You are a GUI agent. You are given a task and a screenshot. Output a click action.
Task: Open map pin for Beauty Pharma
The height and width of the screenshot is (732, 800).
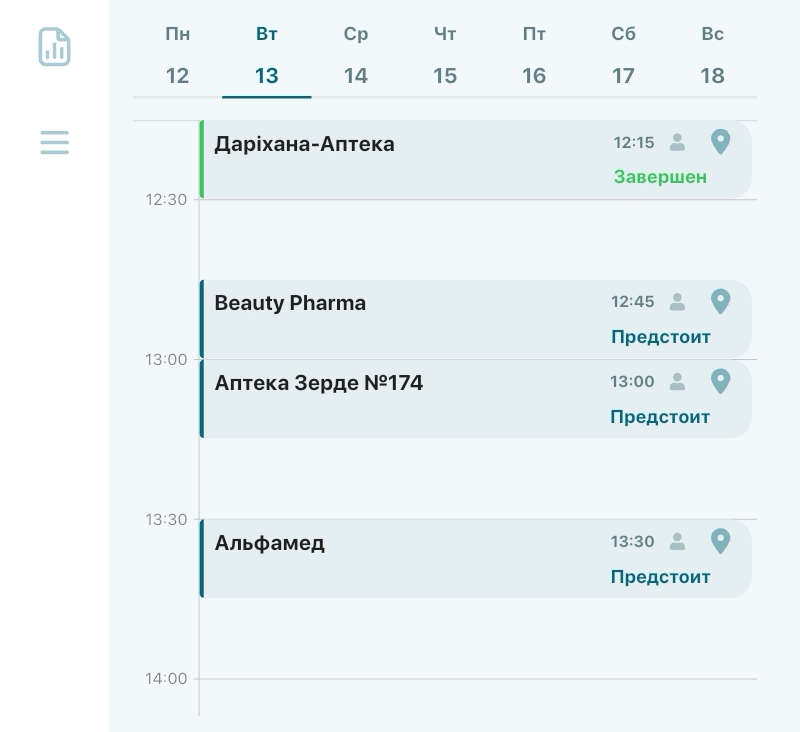click(720, 301)
